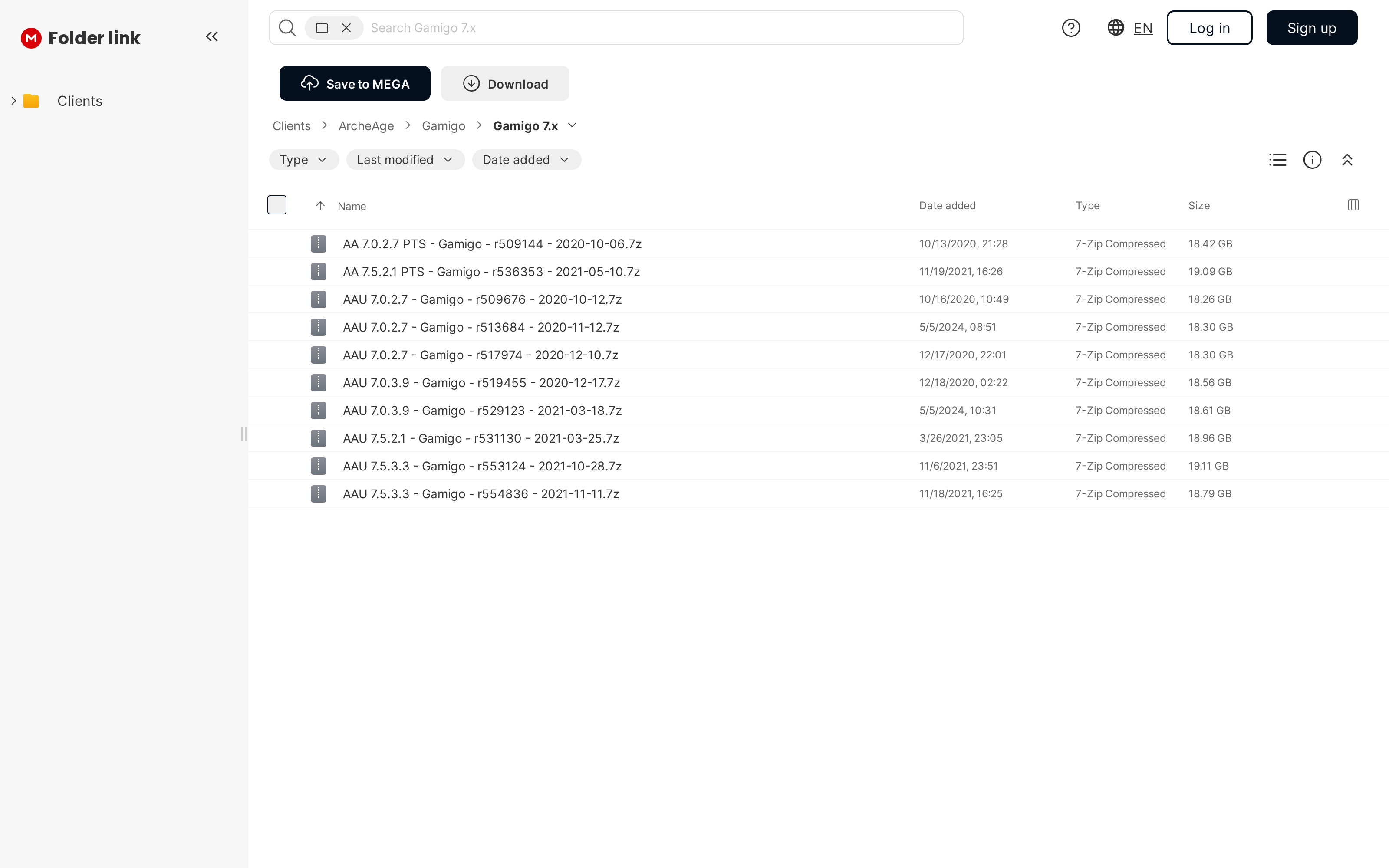This screenshot has height=868, width=1389.
Task: Click the 18.42 GB size value
Action: (x=1210, y=244)
